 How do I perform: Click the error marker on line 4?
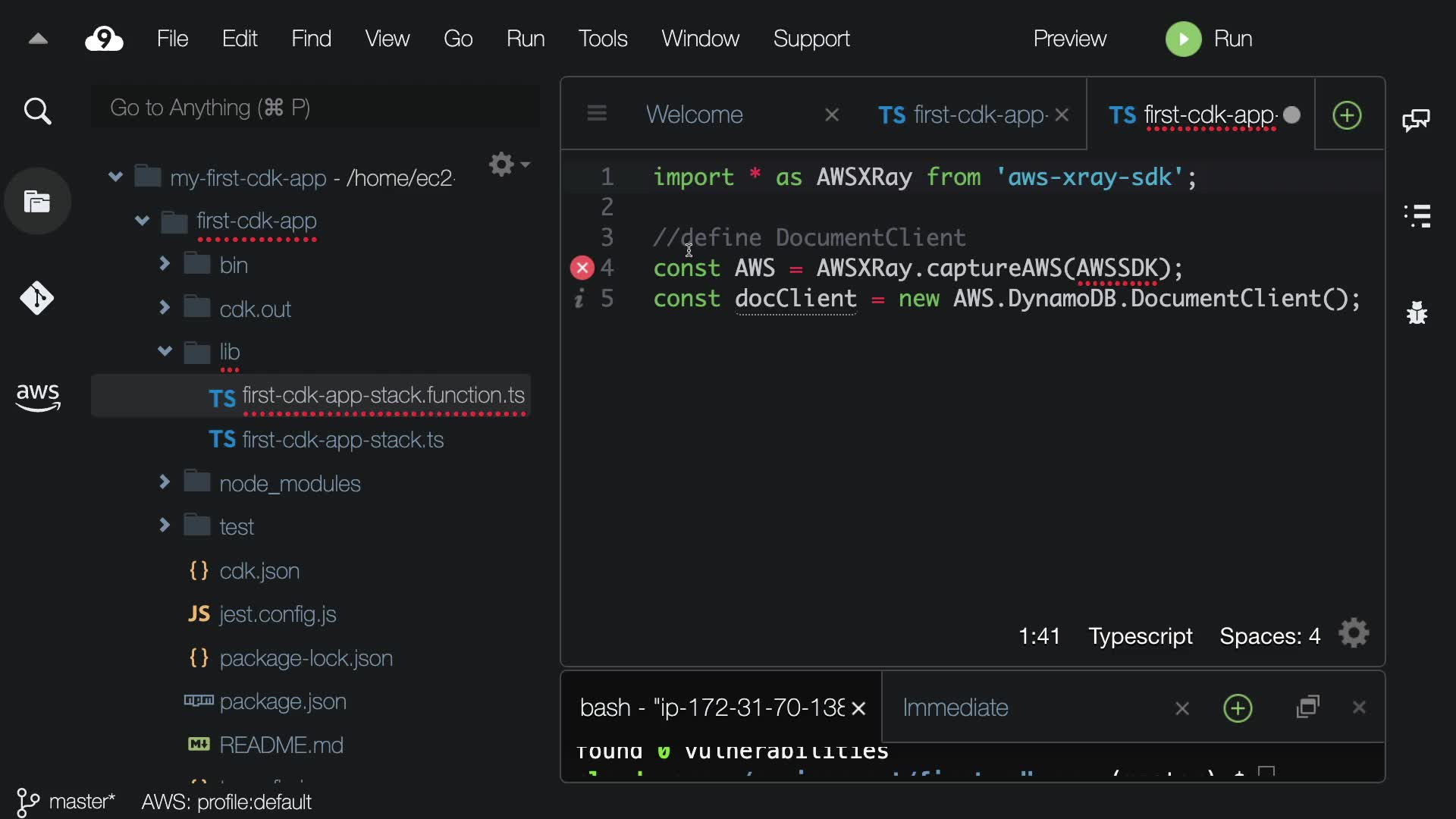pyautogui.click(x=582, y=268)
